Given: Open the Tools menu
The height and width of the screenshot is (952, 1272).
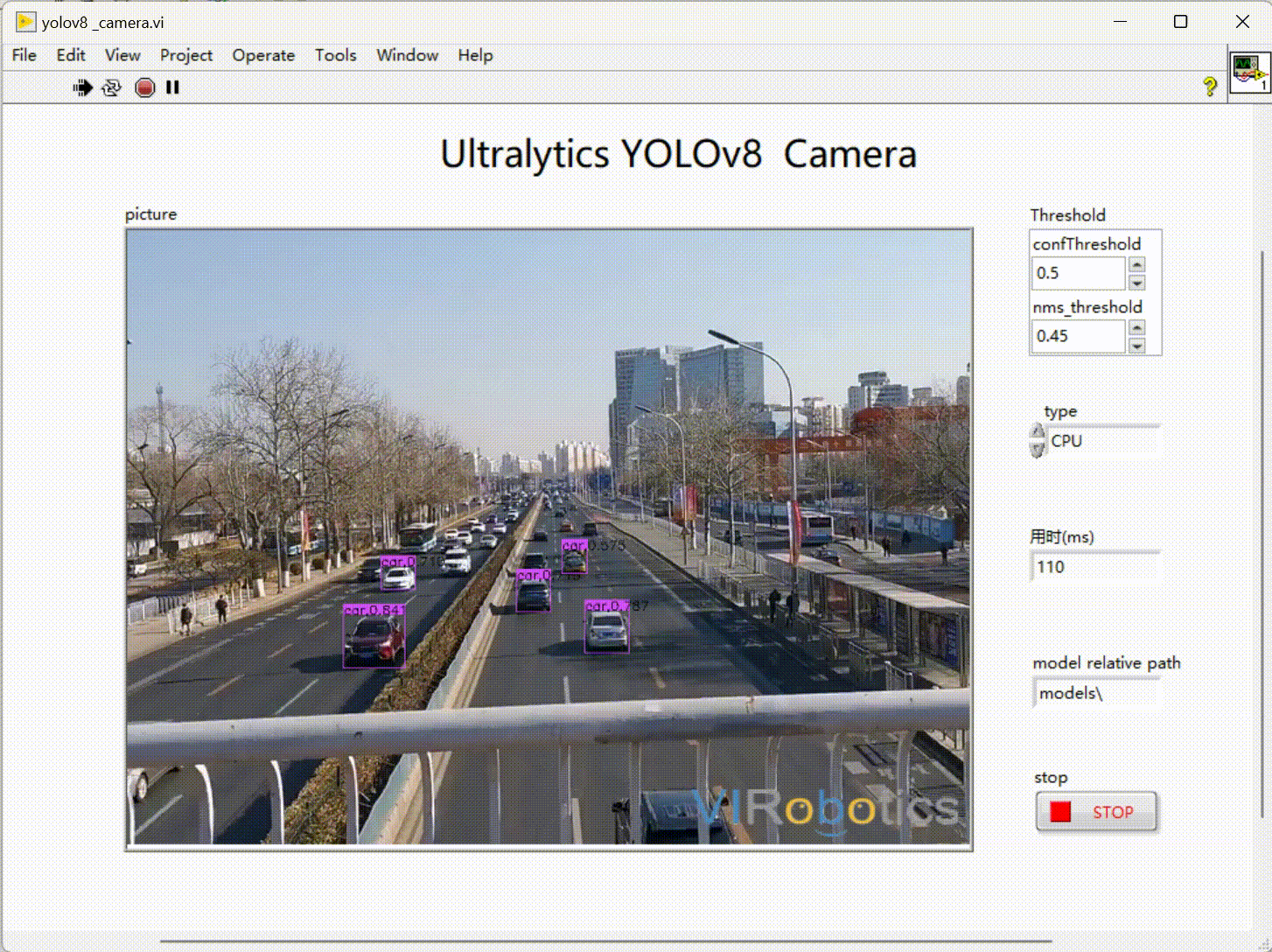Looking at the screenshot, I should 336,55.
